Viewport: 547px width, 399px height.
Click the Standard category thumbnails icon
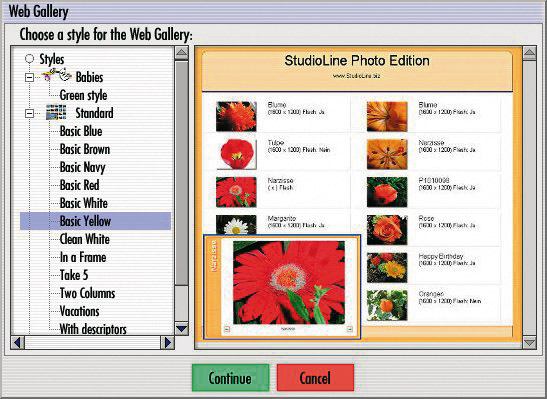pyautogui.click(x=56, y=112)
